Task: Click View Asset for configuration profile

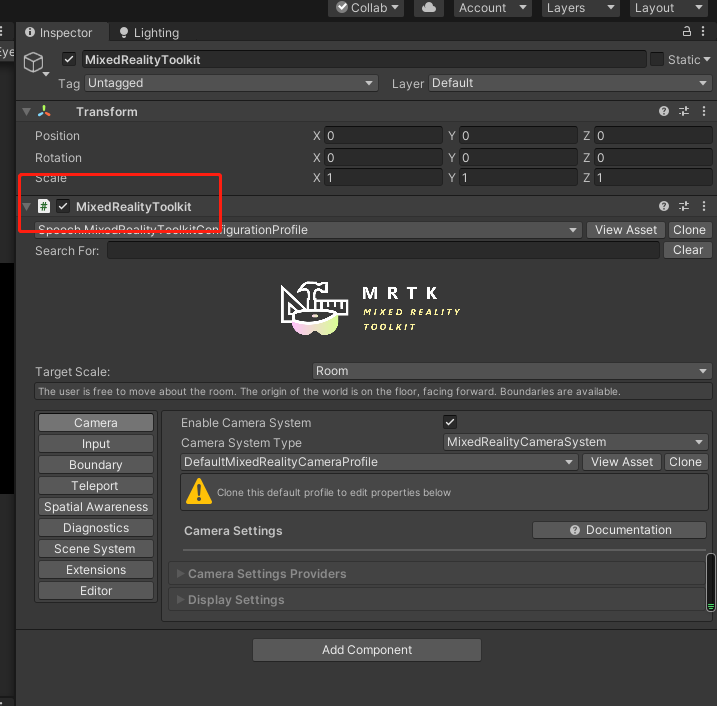Action: [626, 230]
